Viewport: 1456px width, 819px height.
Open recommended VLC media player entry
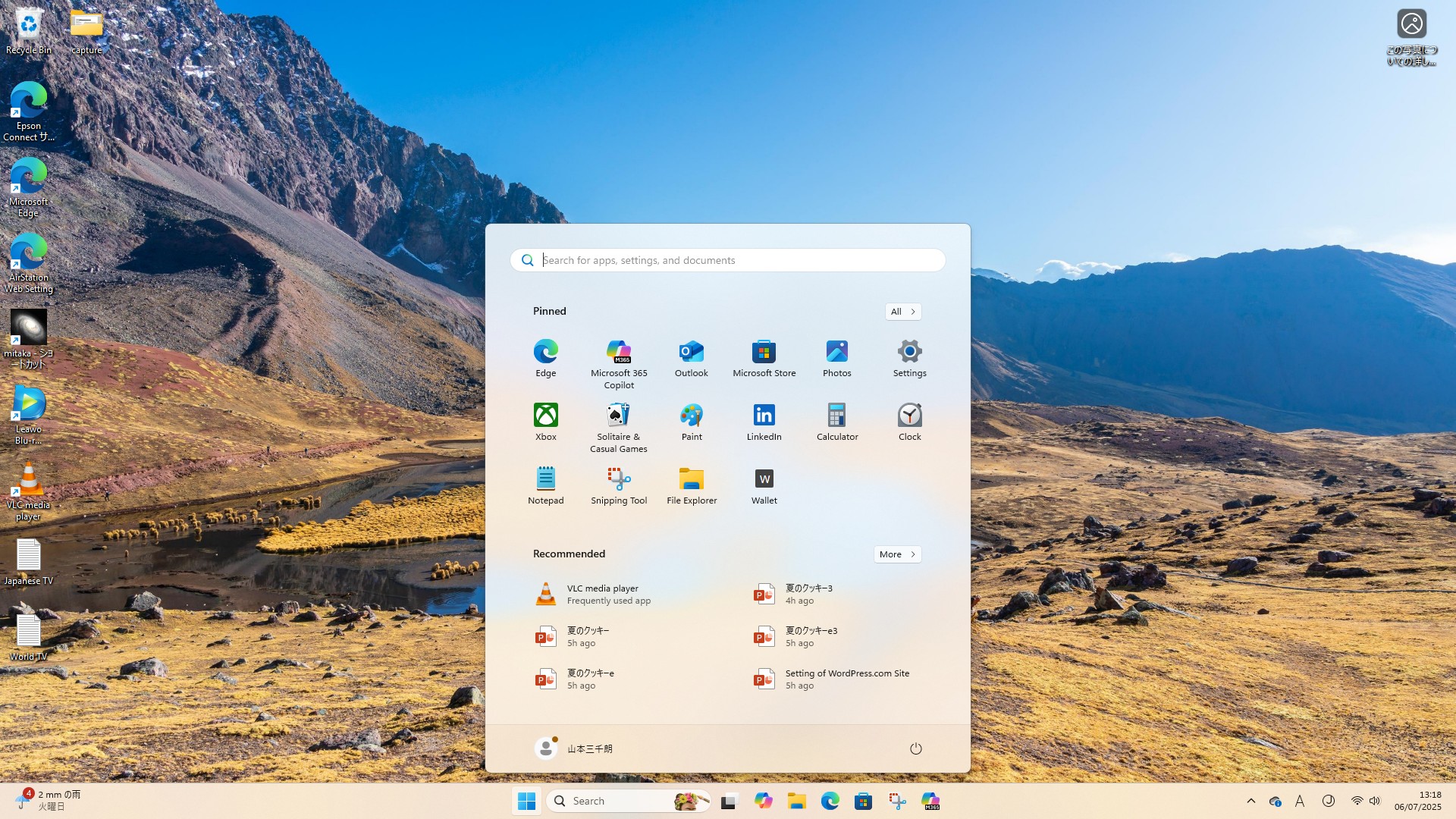coord(618,594)
